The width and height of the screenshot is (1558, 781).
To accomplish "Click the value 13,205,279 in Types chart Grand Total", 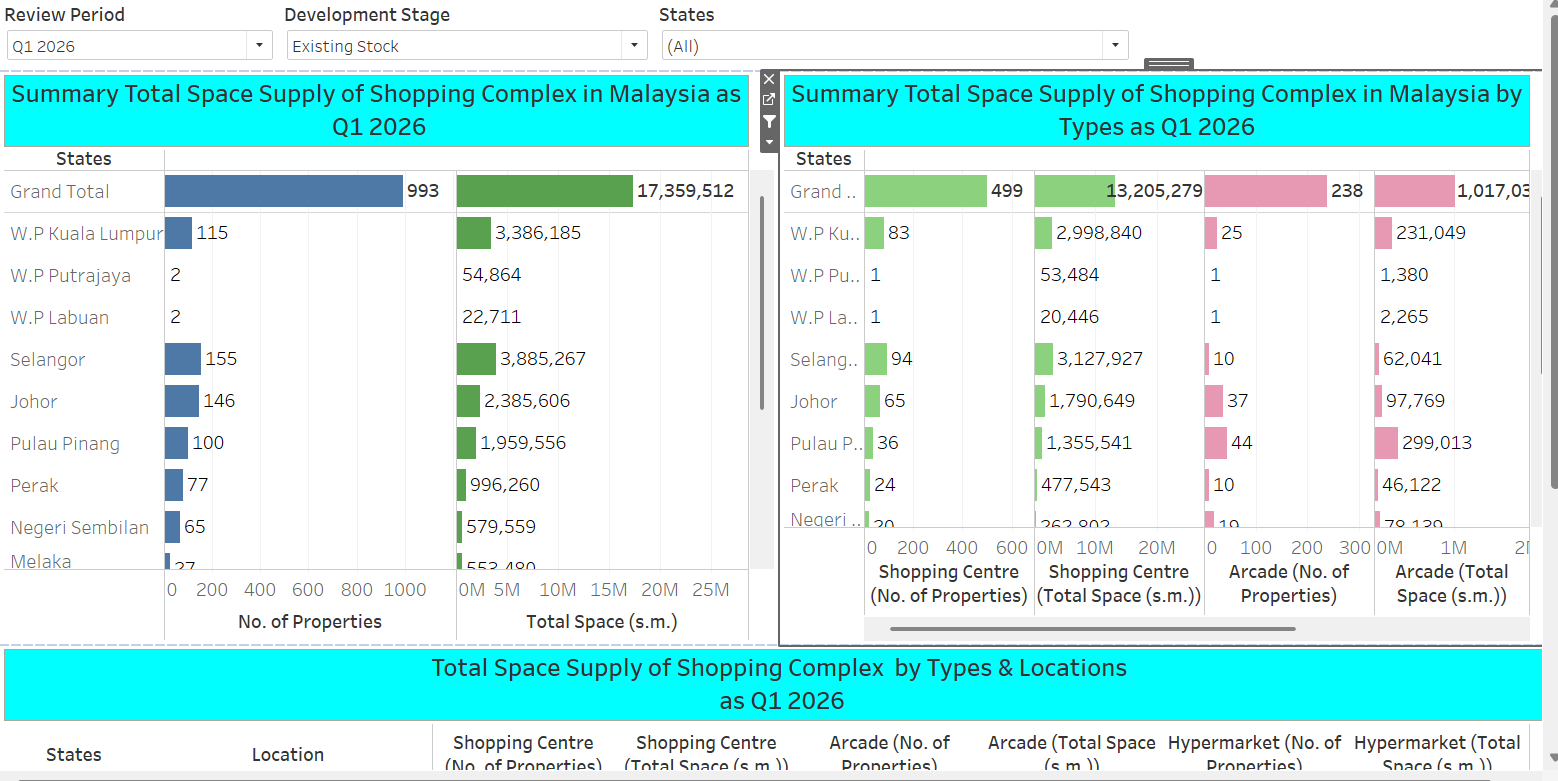I will (1154, 191).
